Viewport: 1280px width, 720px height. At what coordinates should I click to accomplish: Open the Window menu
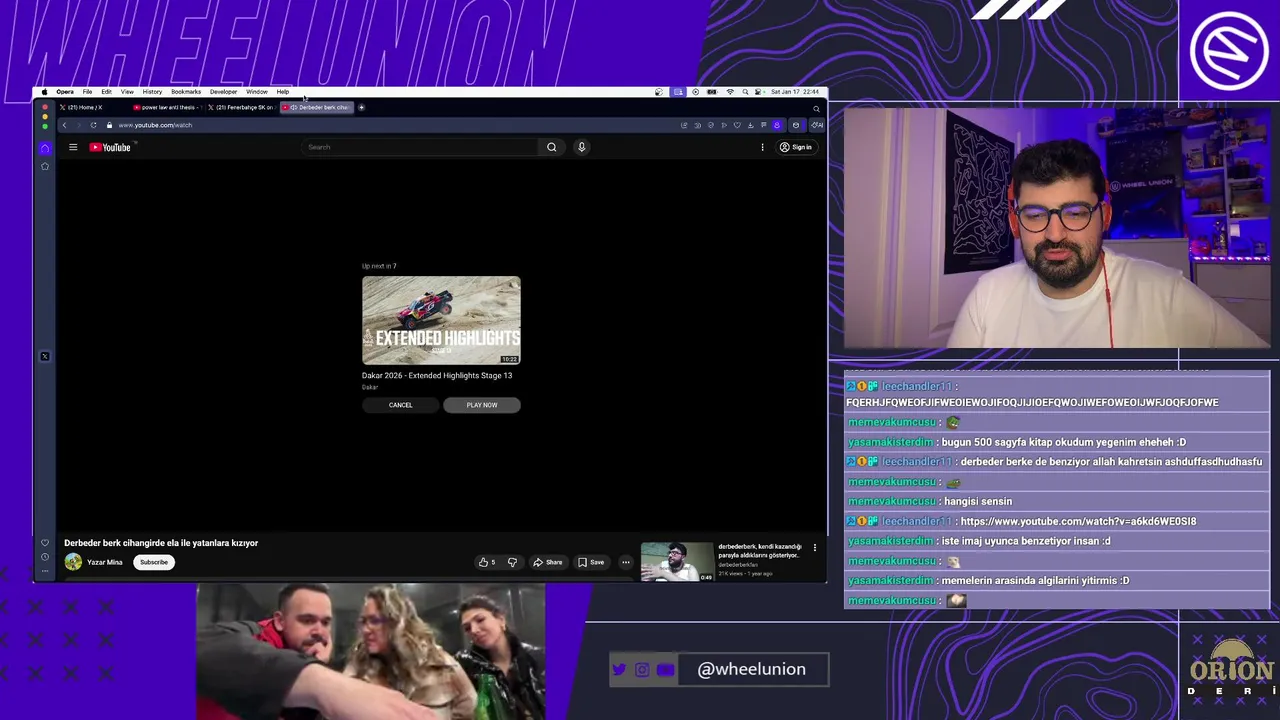(257, 92)
